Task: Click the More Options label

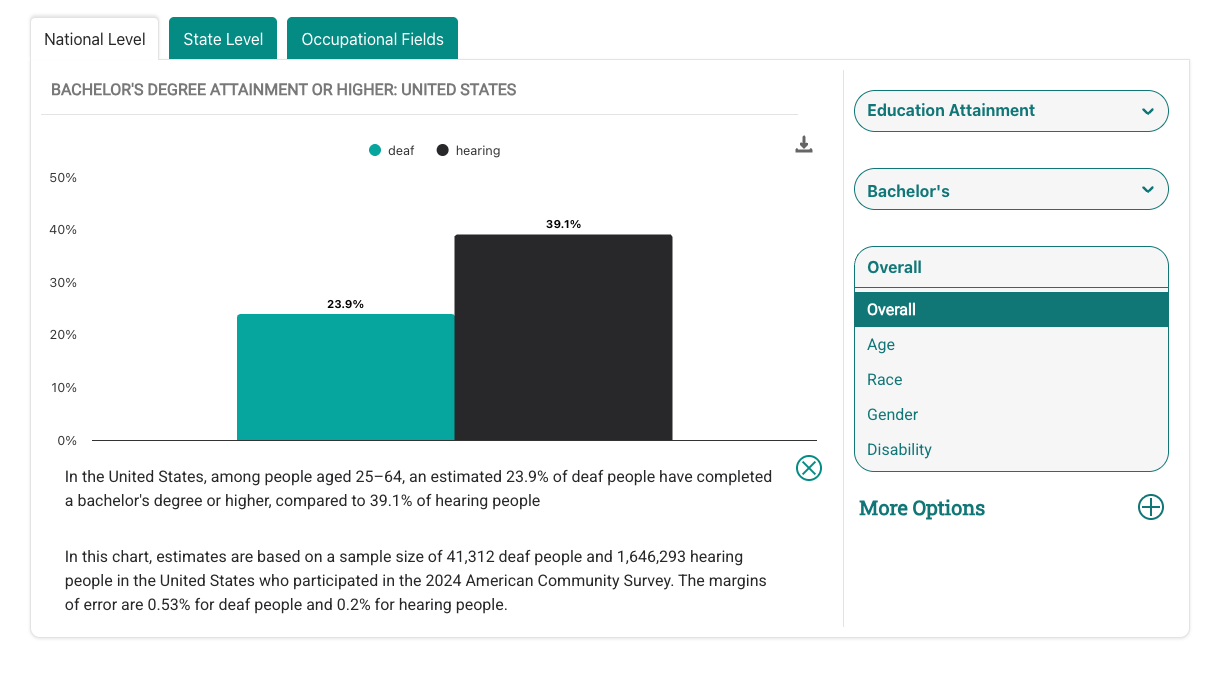Action: click(922, 508)
